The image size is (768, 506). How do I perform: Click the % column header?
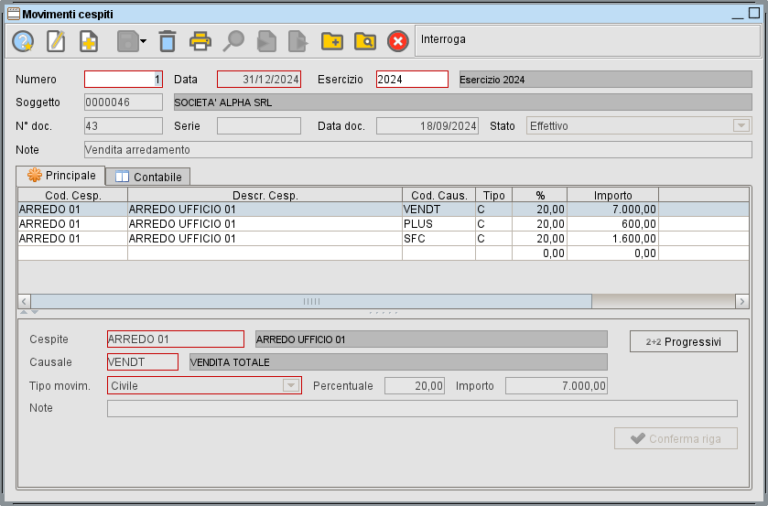[540, 195]
